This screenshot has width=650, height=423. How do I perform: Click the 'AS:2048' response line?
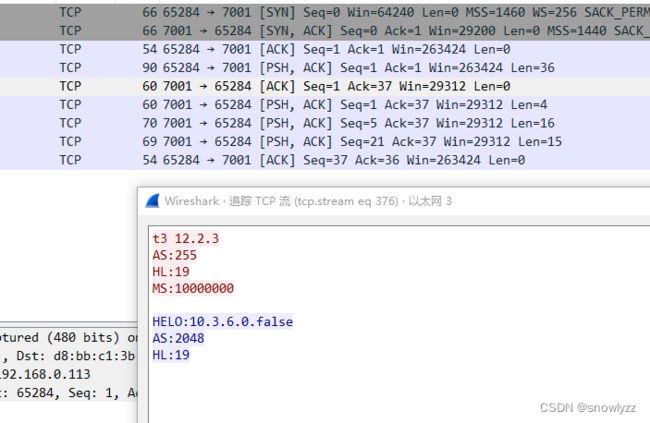click(178, 338)
